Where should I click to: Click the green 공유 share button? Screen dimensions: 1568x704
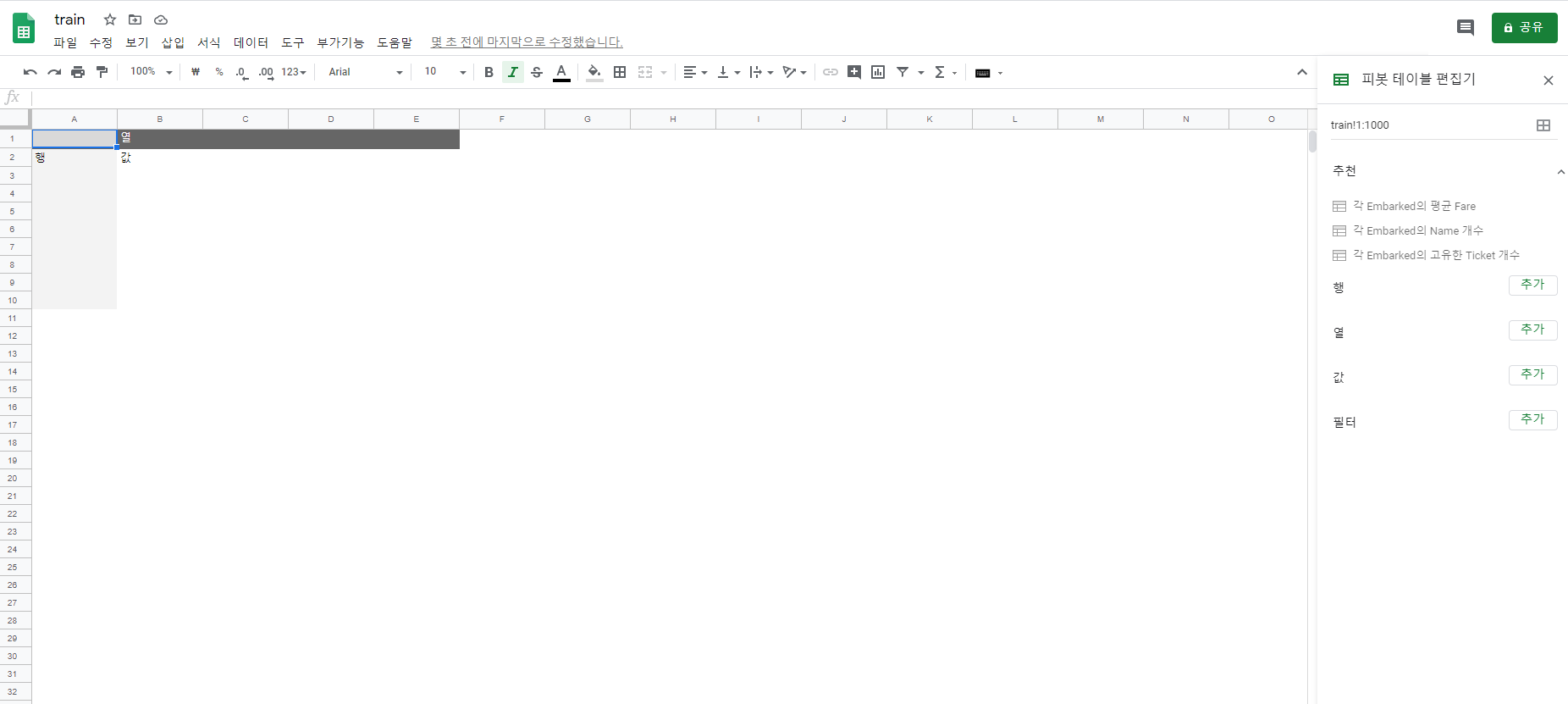[x=1524, y=27]
